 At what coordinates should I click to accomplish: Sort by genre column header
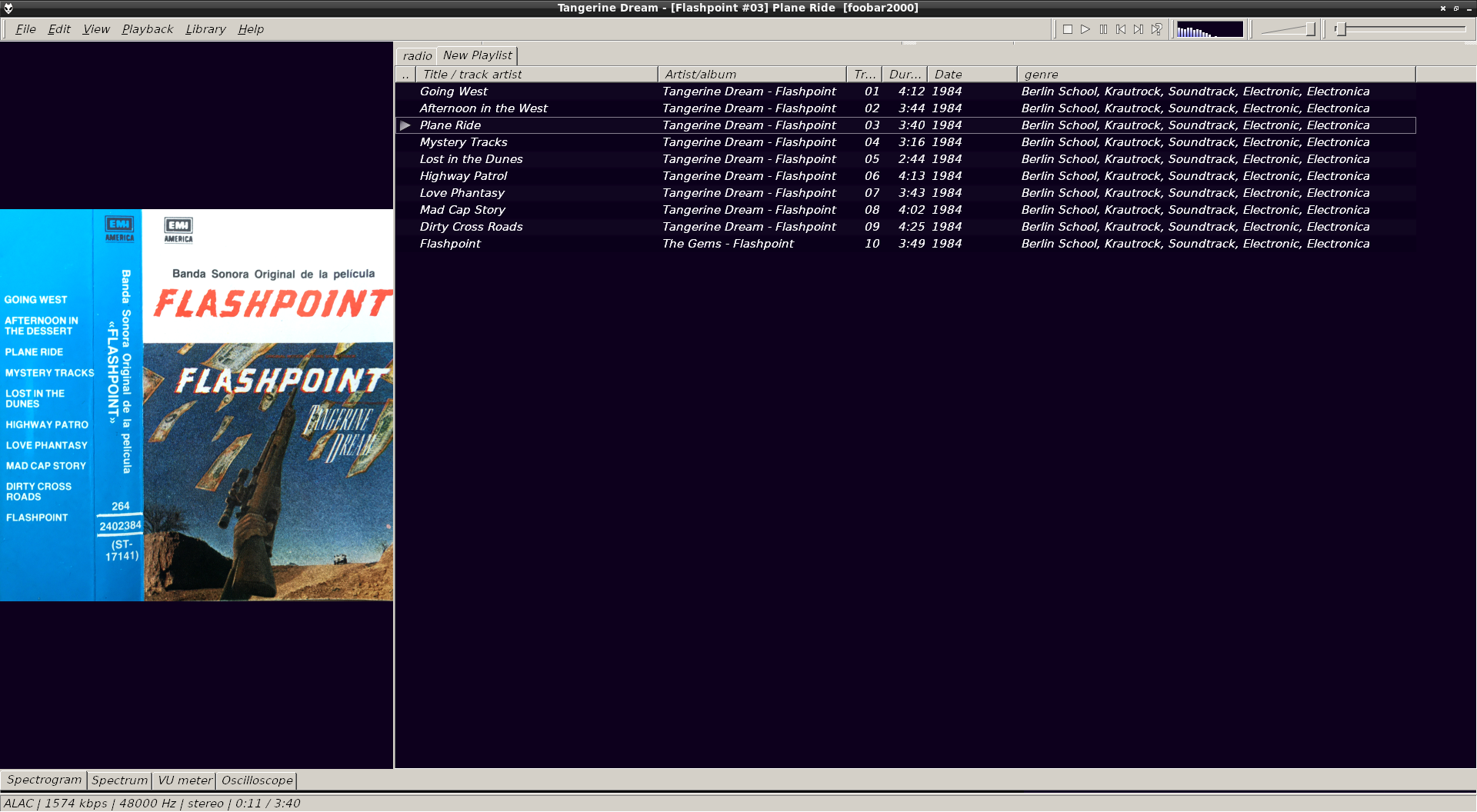pyautogui.click(x=1216, y=75)
